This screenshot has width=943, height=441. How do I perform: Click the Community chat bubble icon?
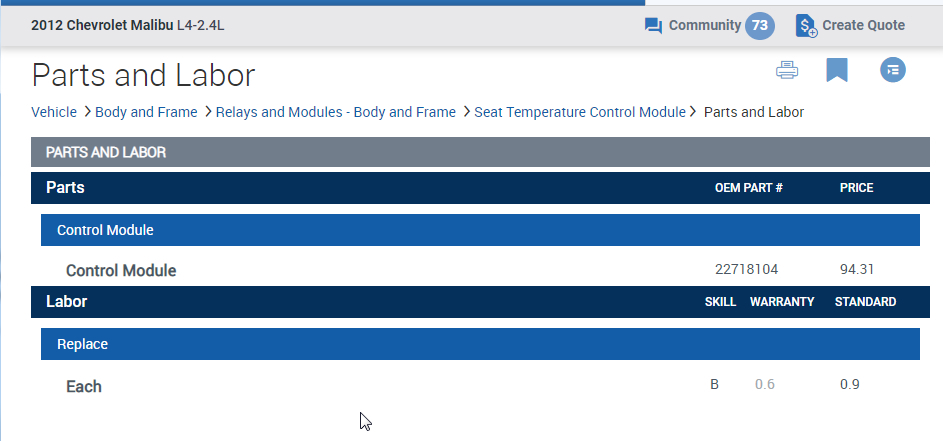(654, 26)
